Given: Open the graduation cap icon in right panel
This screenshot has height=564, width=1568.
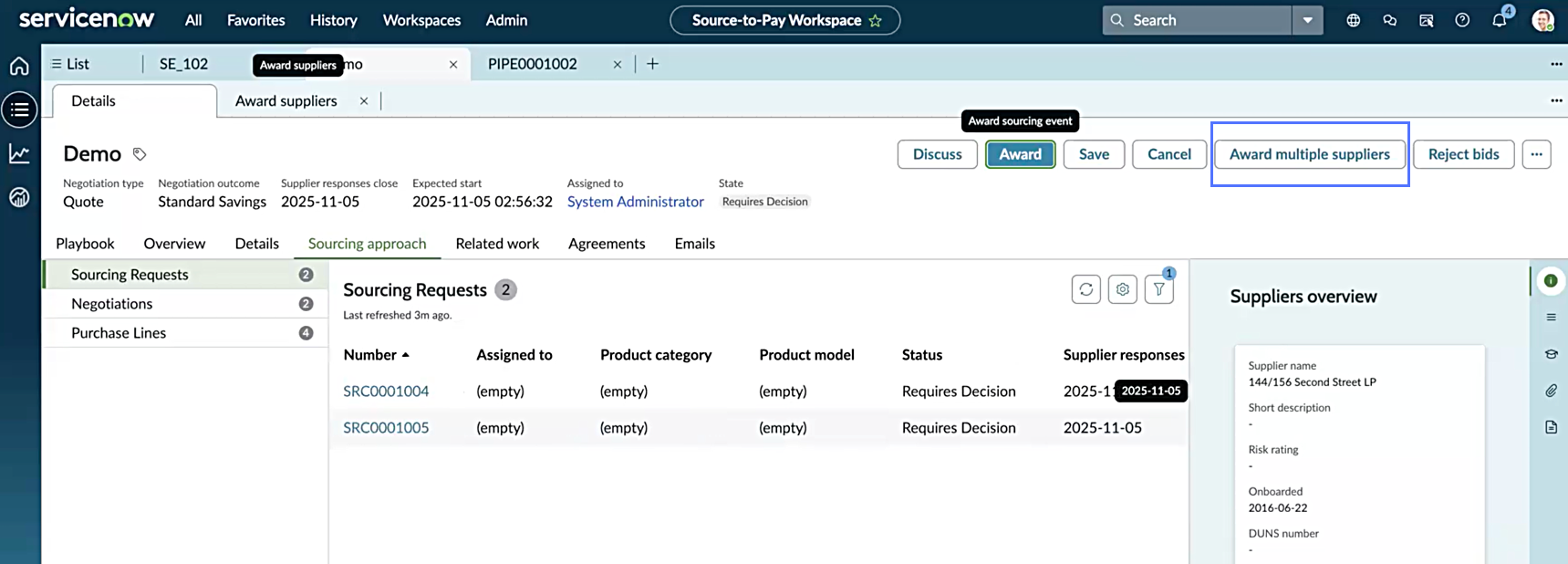Looking at the screenshot, I should 1551,354.
